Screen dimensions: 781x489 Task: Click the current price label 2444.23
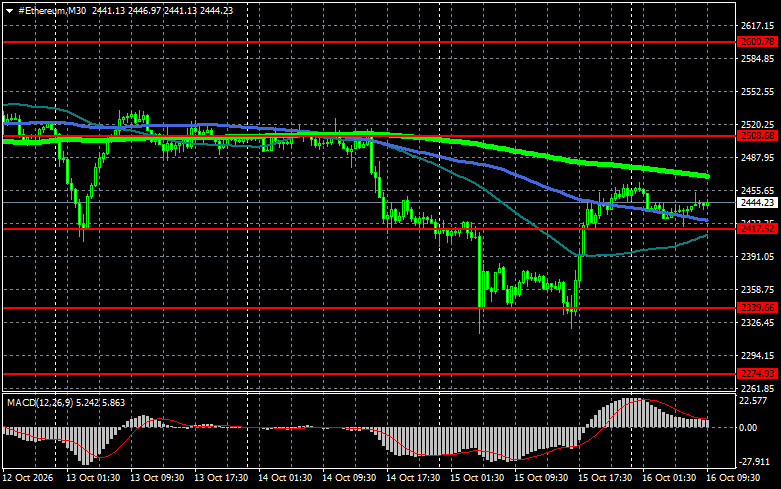point(758,203)
